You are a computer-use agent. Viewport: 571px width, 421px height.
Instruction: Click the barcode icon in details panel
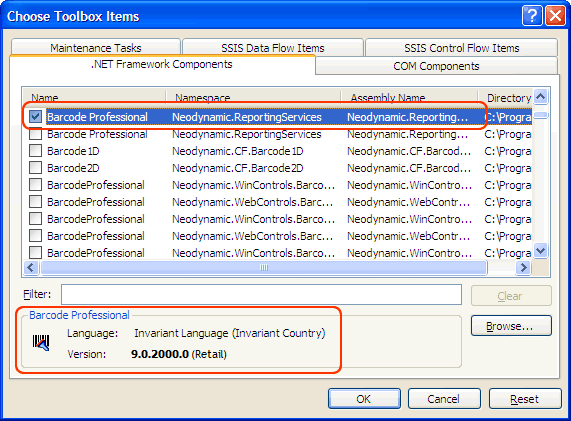(41, 343)
